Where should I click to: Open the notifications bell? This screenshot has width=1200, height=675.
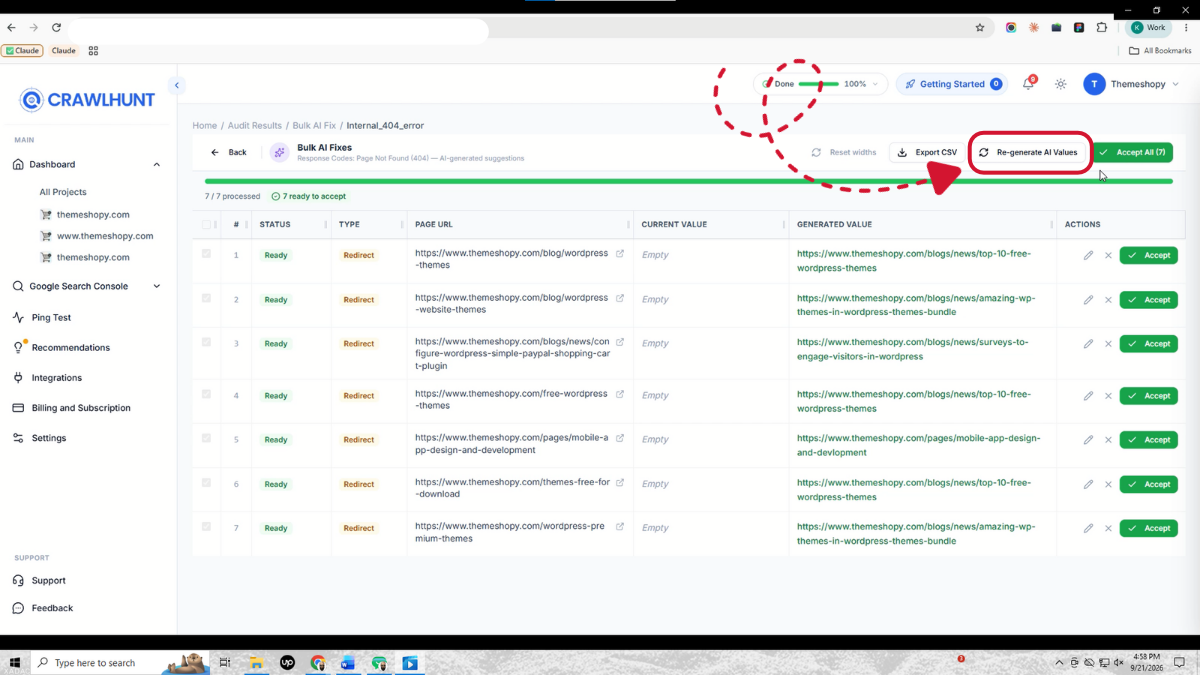(1028, 84)
